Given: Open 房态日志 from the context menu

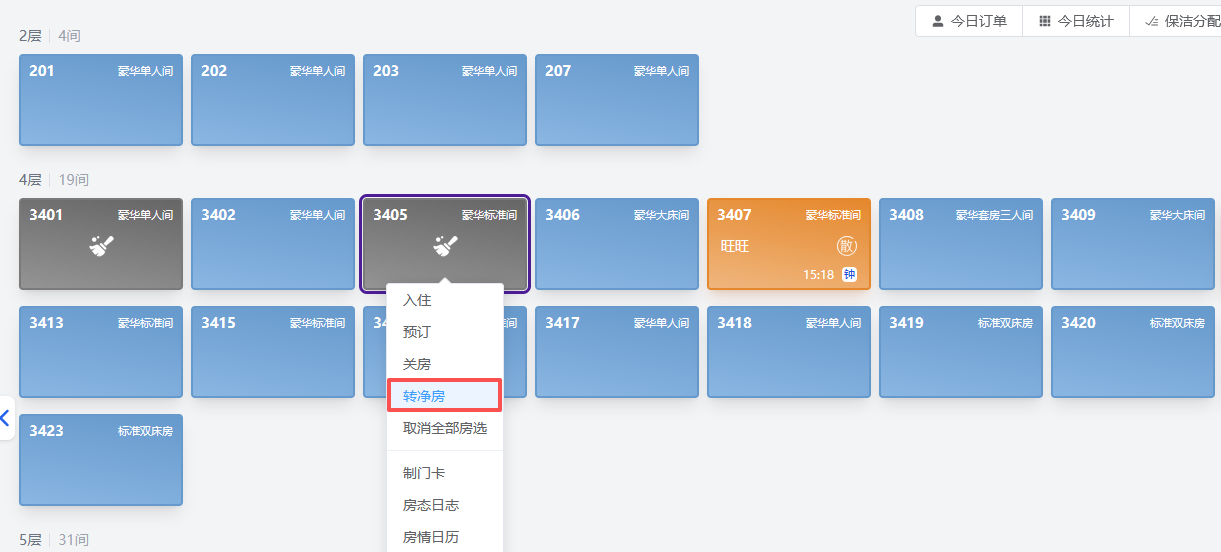Looking at the screenshot, I should (x=445, y=505).
